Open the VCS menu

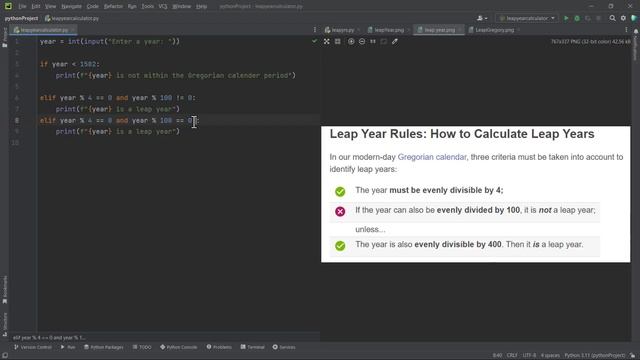pyautogui.click(x=163, y=7)
